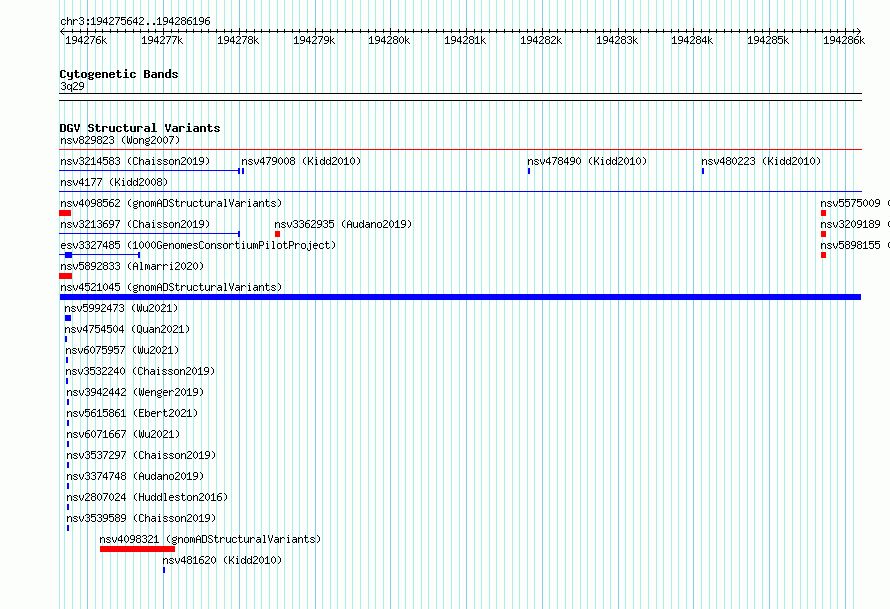This screenshot has width=890, height=609.
Task: Open the nsv3539589 (Chaisson2019) label
Action: (141, 518)
